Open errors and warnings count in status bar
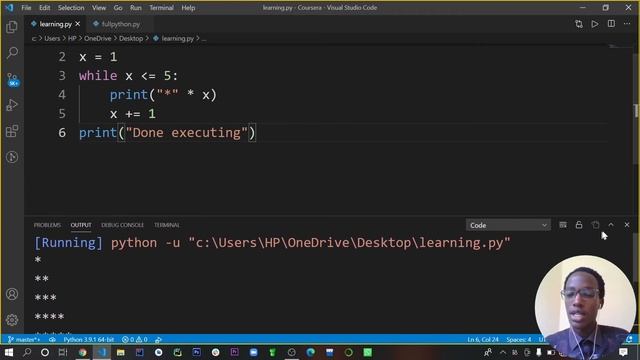This screenshot has height=360, width=640. [135, 339]
